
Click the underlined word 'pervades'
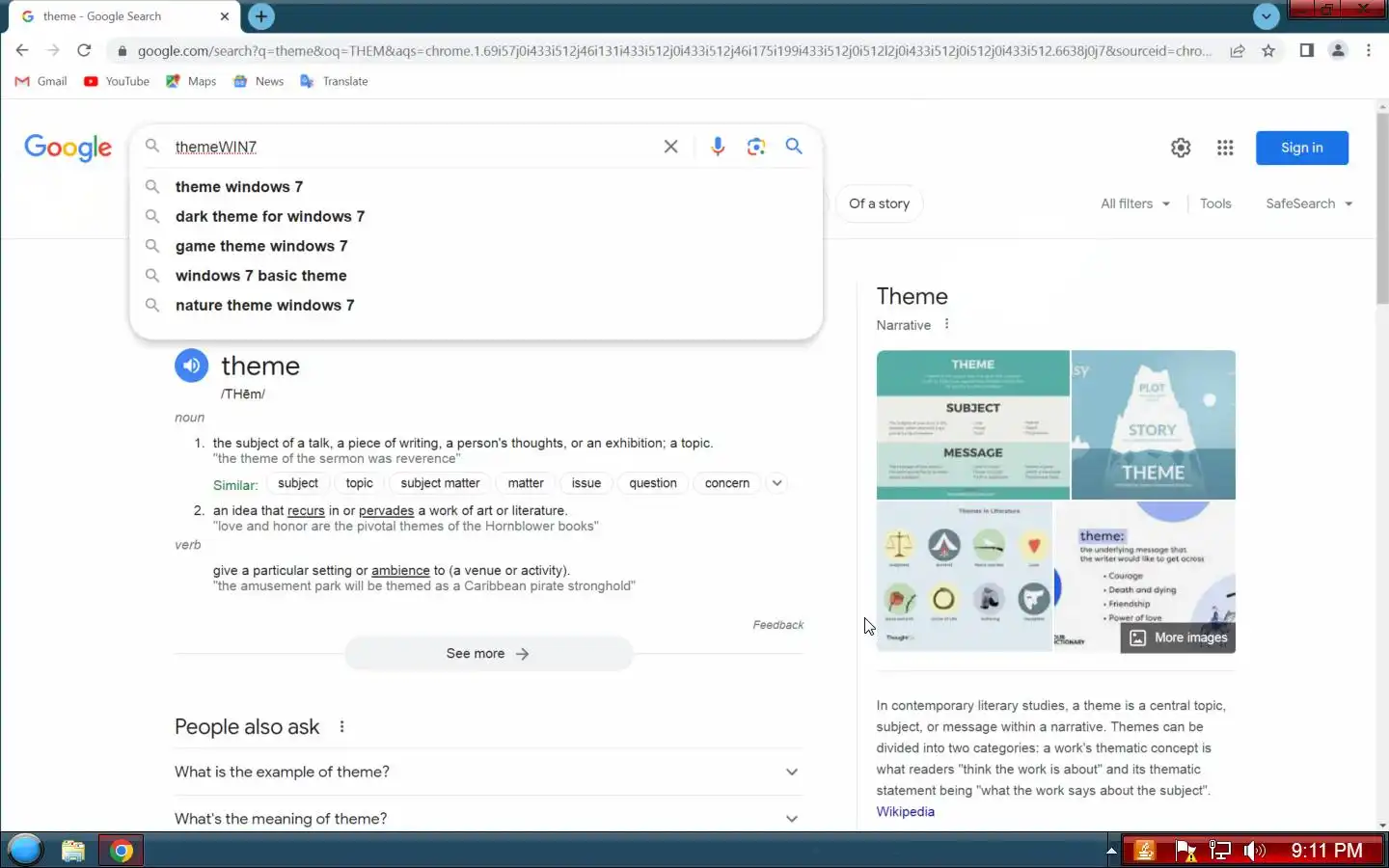click(x=386, y=510)
